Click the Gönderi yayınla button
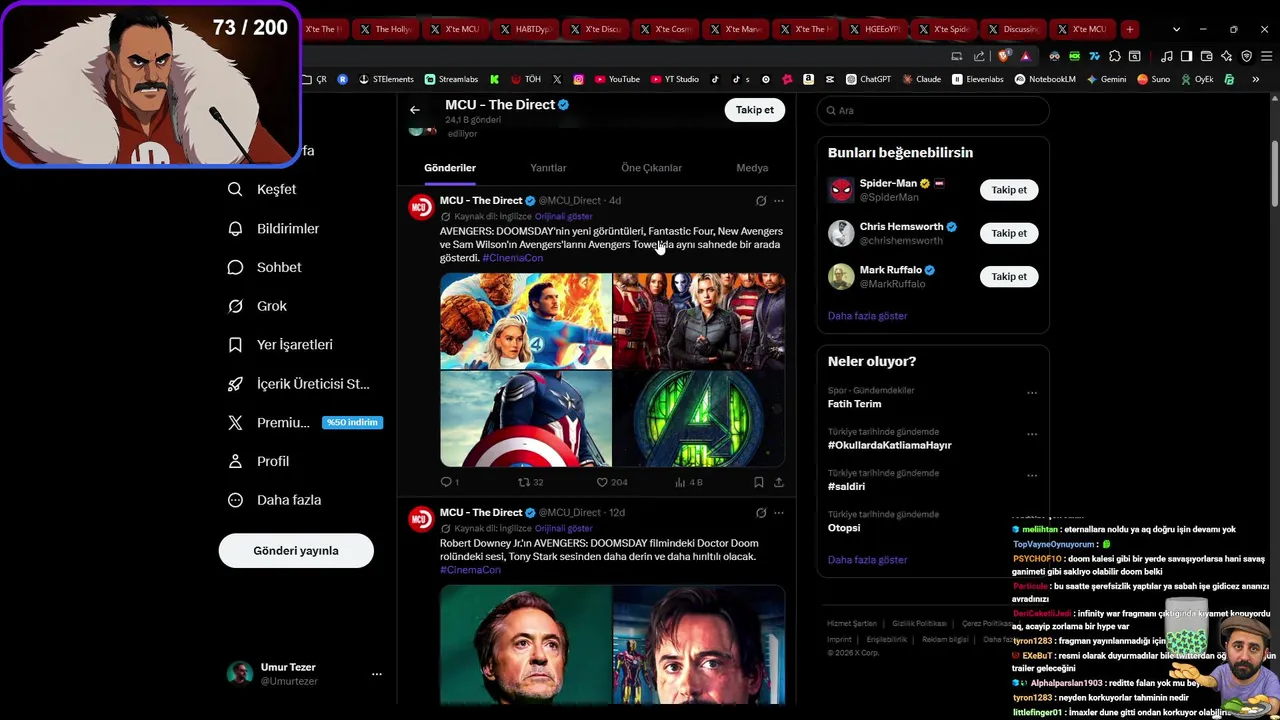 click(x=296, y=551)
